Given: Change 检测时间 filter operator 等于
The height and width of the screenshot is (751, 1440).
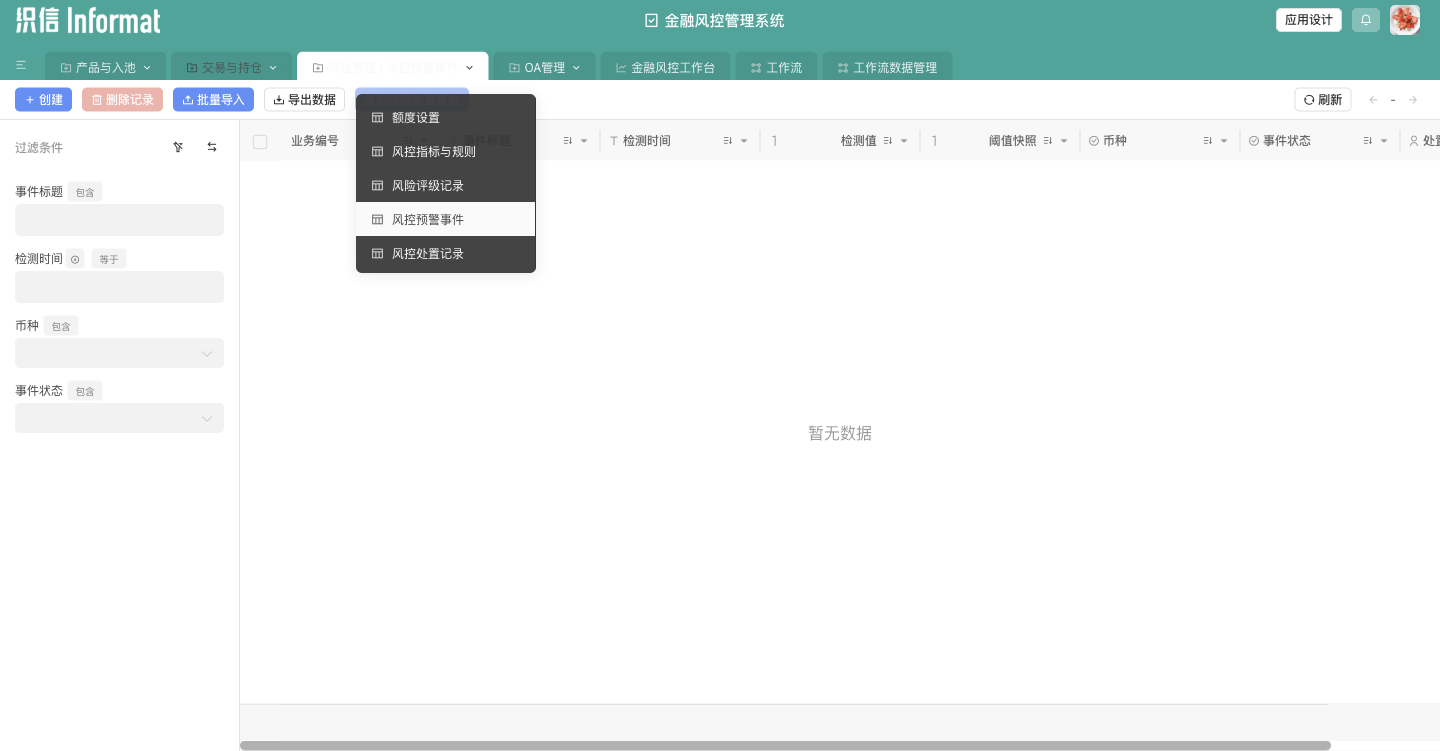Looking at the screenshot, I should point(109,259).
